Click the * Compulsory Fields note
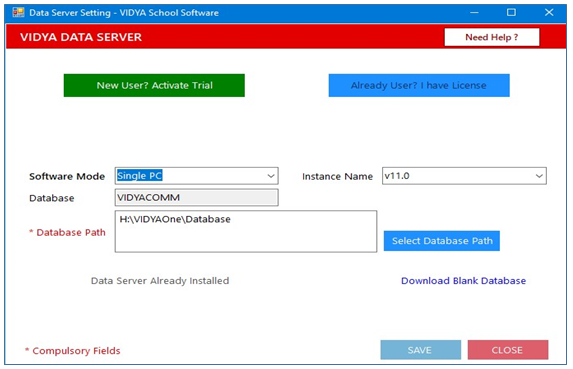This screenshot has height=369, width=573. (x=72, y=351)
